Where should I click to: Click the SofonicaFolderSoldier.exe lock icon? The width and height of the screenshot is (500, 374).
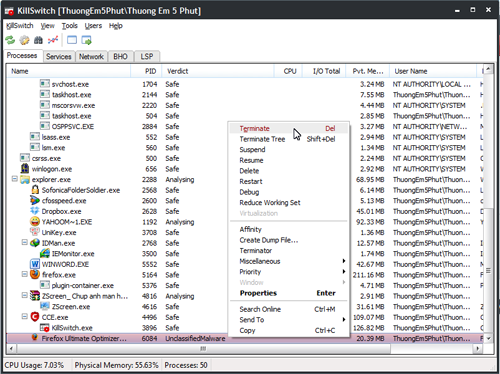[x=35, y=190]
